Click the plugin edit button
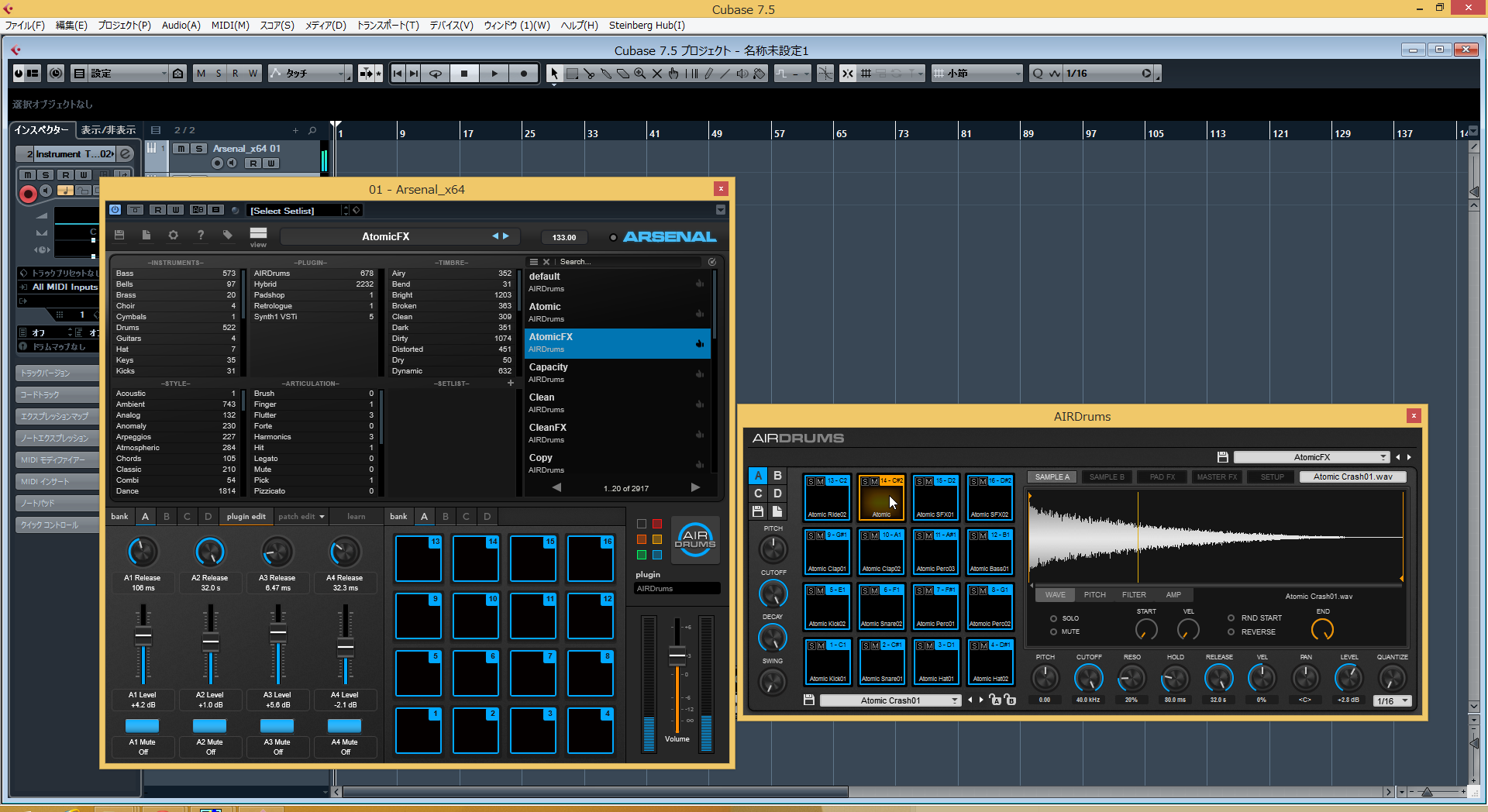This screenshot has height=812, width=1488. click(246, 516)
